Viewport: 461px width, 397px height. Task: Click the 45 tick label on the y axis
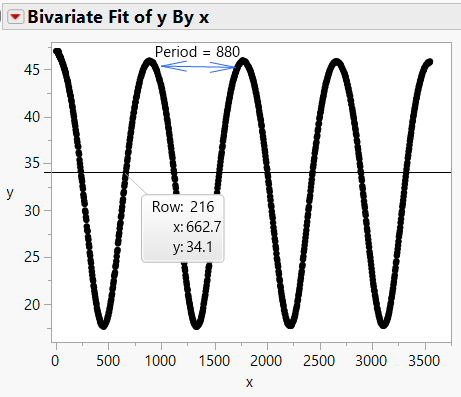[x=32, y=70]
